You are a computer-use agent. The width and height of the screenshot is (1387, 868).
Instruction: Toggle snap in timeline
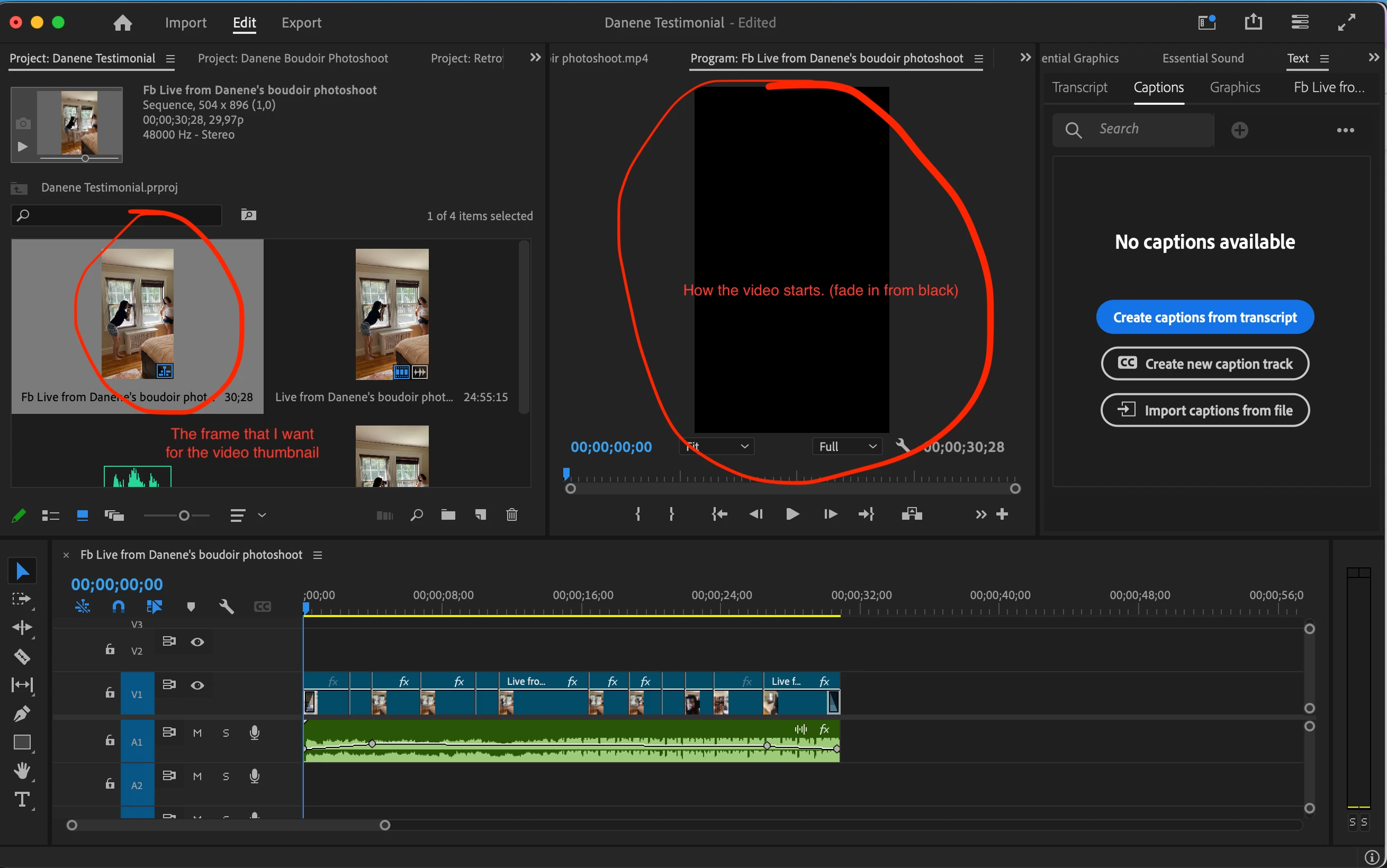(x=118, y=607)
